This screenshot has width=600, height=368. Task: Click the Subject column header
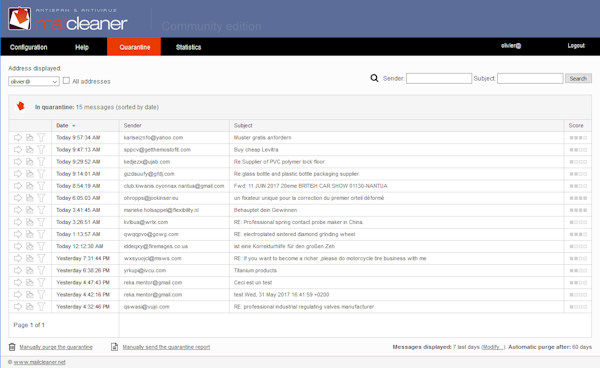pos(243,125)
